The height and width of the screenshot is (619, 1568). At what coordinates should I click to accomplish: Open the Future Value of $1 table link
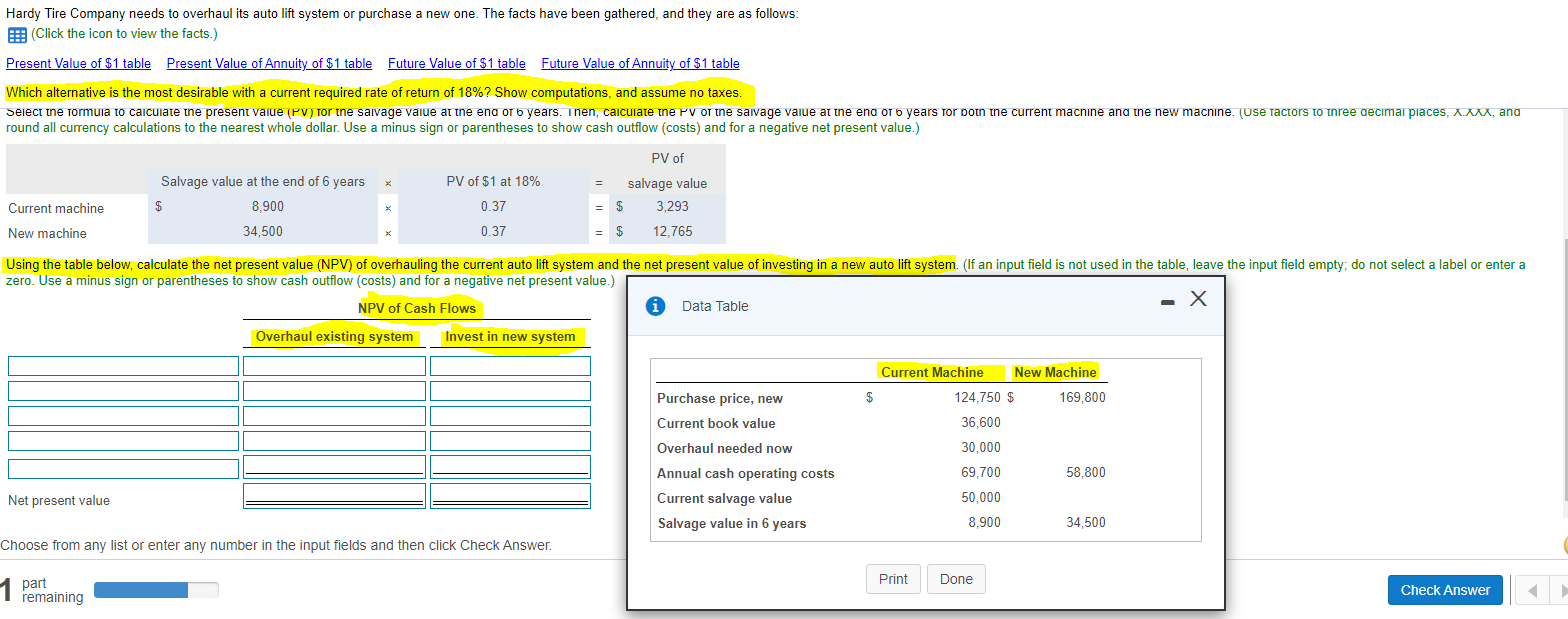457,63
